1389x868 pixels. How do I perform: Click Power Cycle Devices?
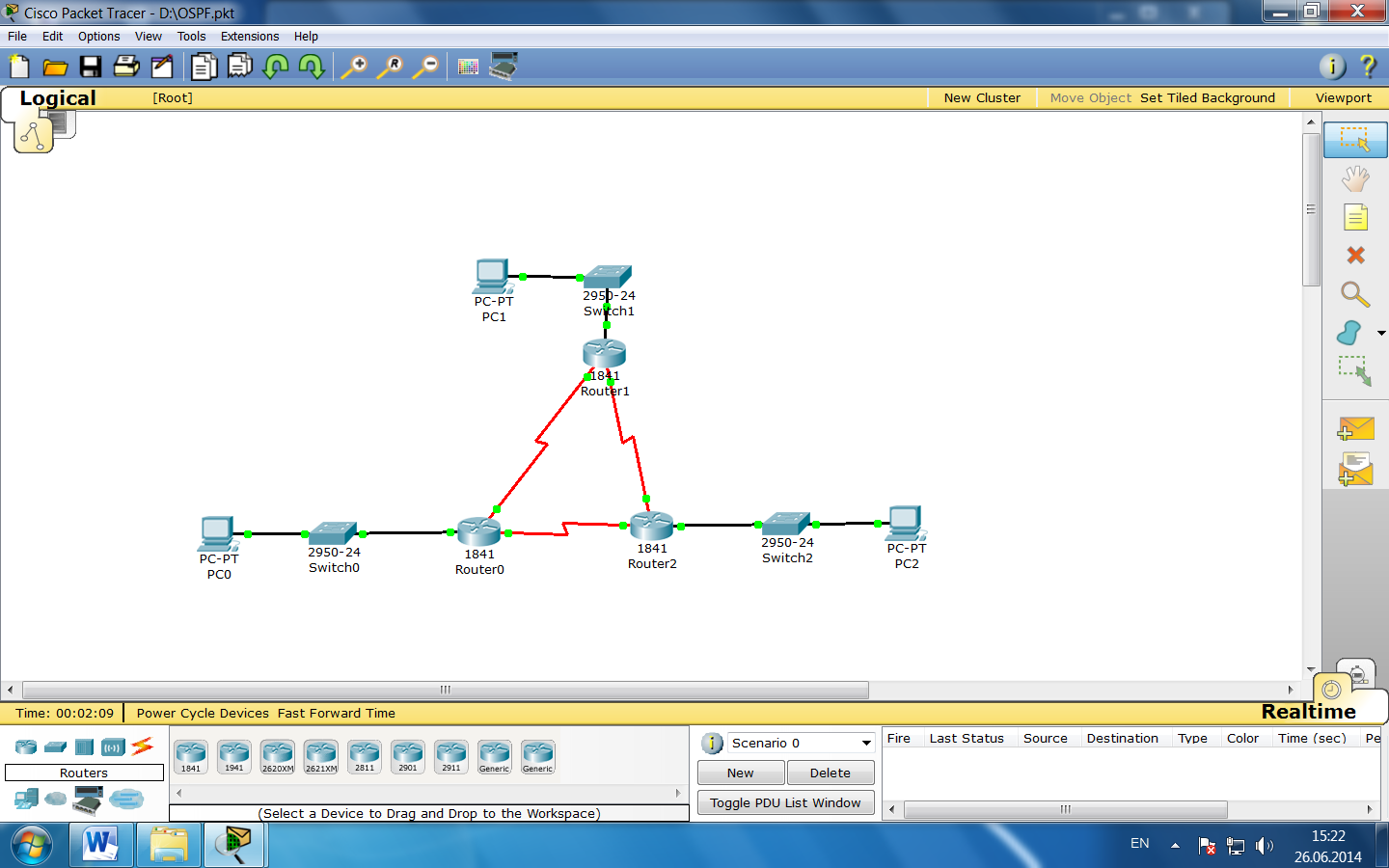(x=203, y=714)
